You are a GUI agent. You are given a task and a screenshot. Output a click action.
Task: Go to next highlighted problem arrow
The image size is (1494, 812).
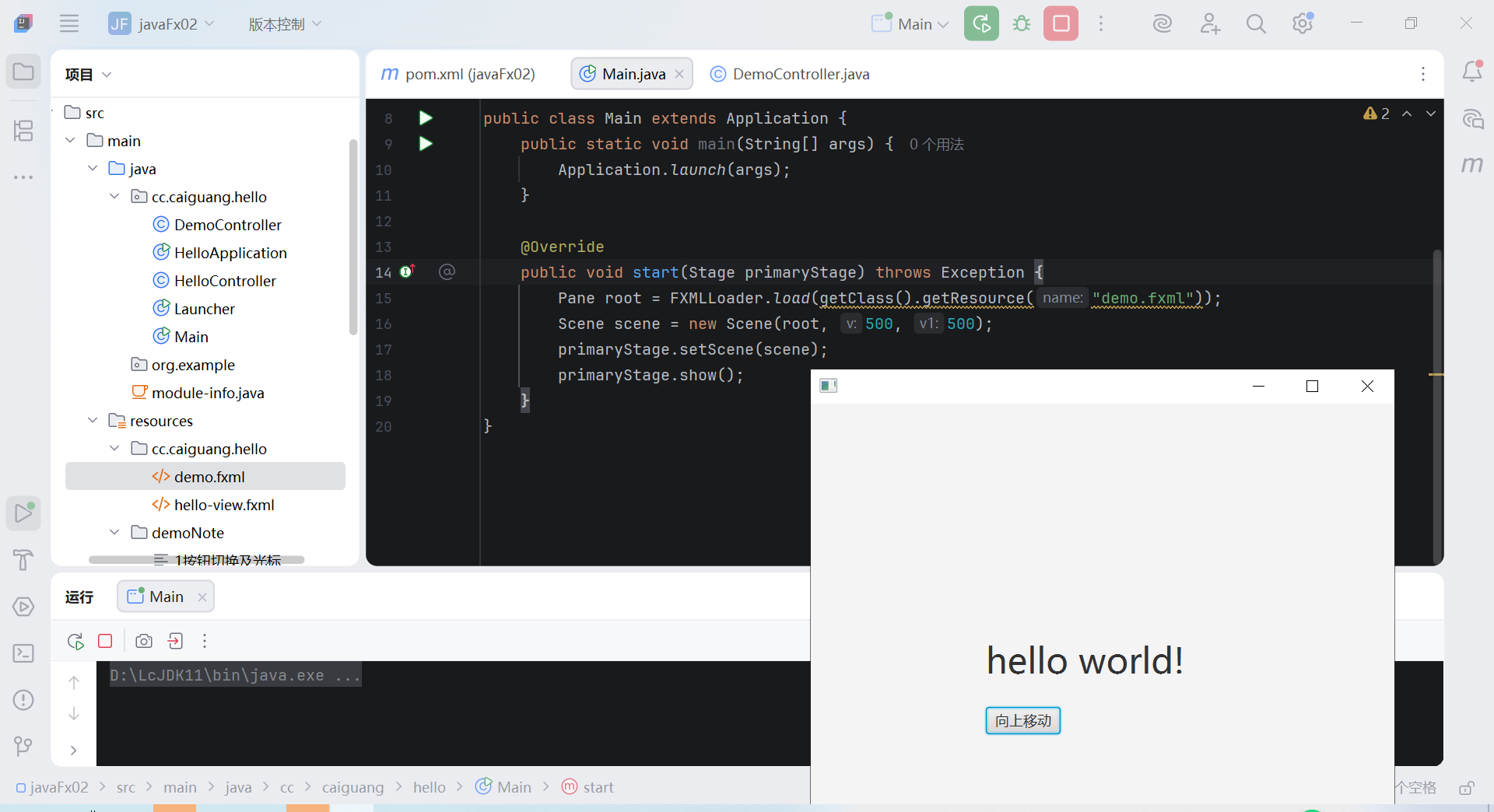(x=1431, y=114)
